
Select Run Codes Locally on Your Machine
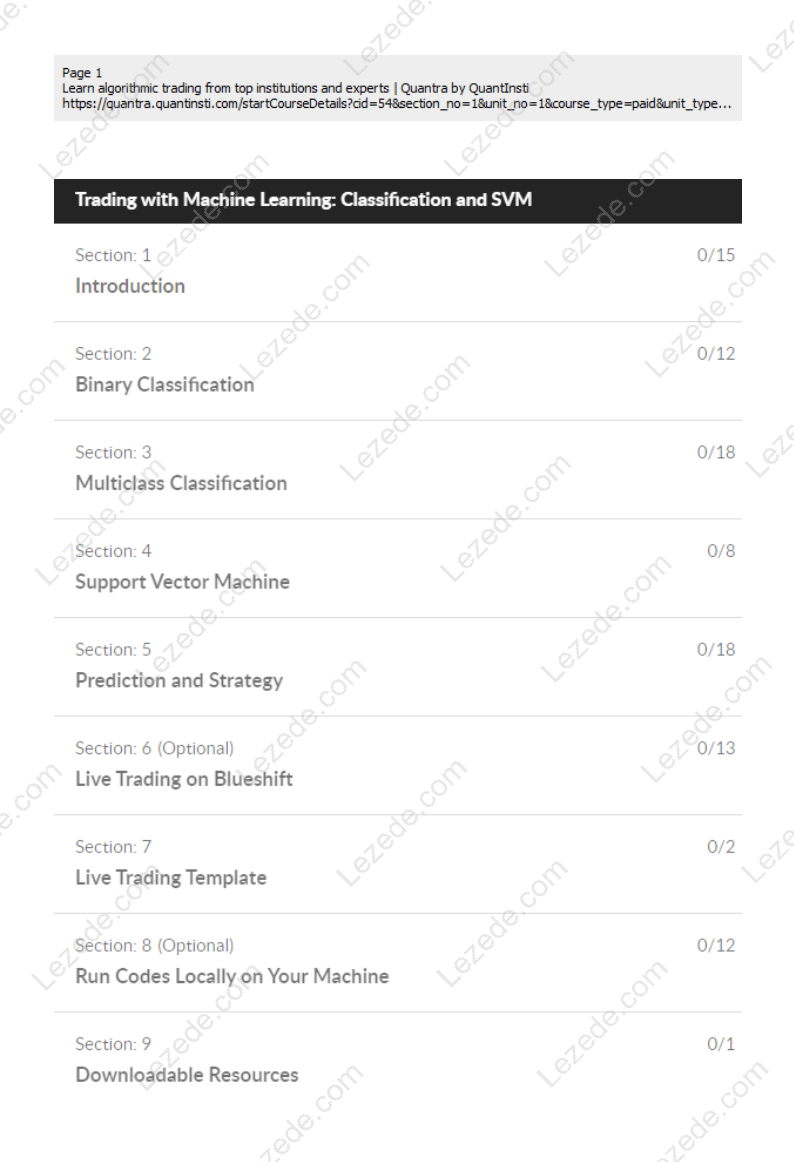397,962
